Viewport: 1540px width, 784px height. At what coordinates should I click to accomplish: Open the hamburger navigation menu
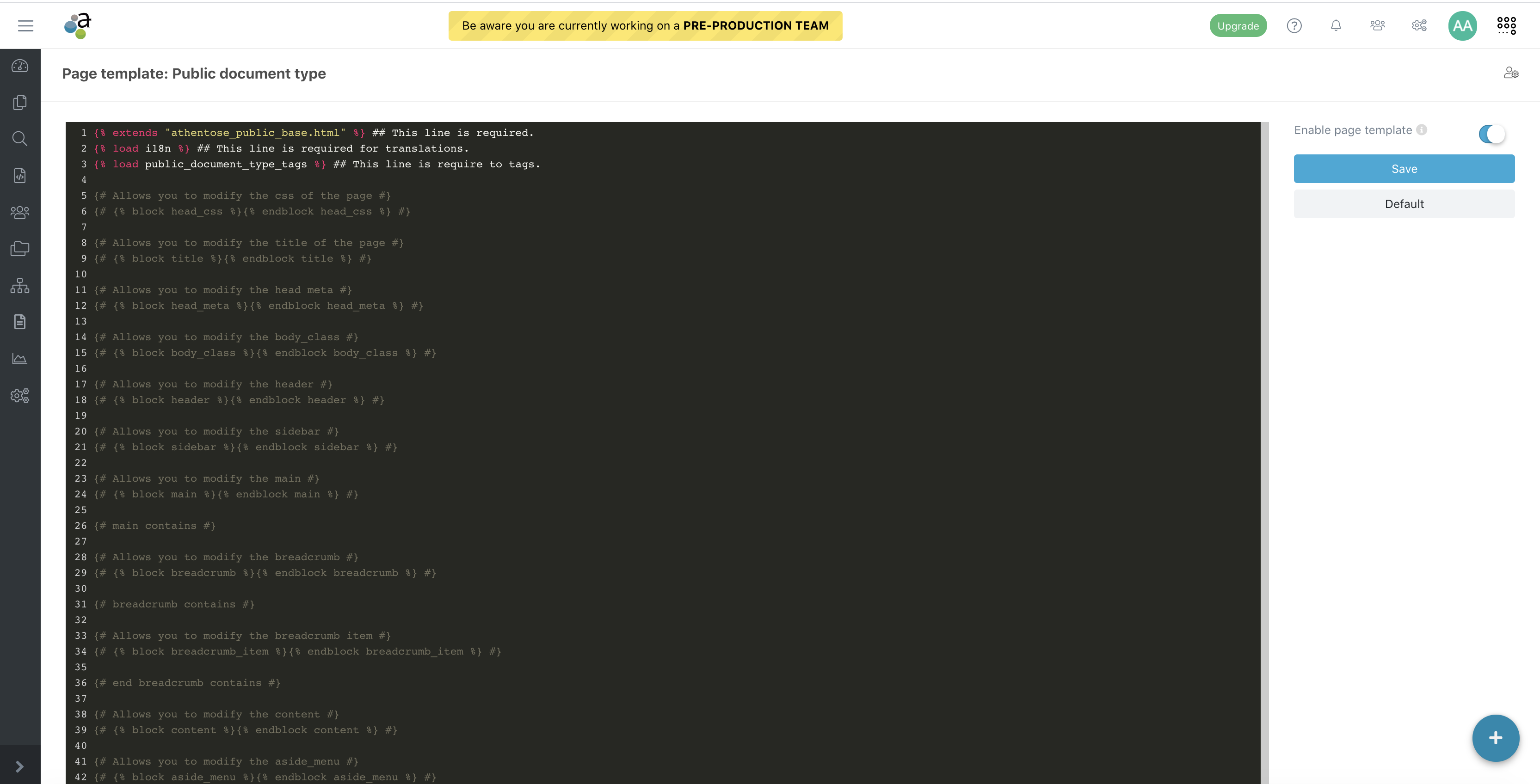pyautogui.click(x=25, y=25)
